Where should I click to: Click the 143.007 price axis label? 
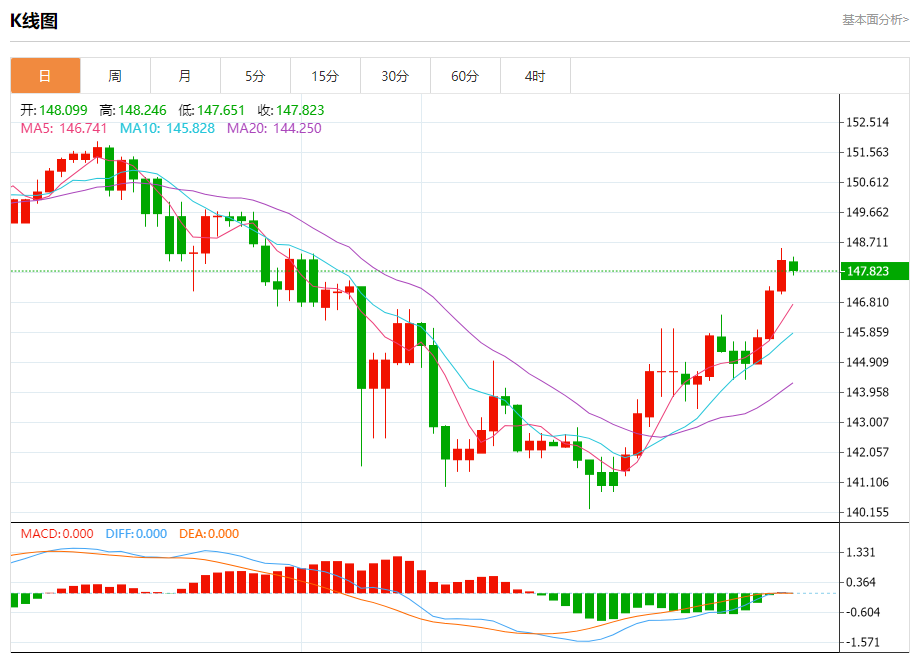(x=868, y=422)
